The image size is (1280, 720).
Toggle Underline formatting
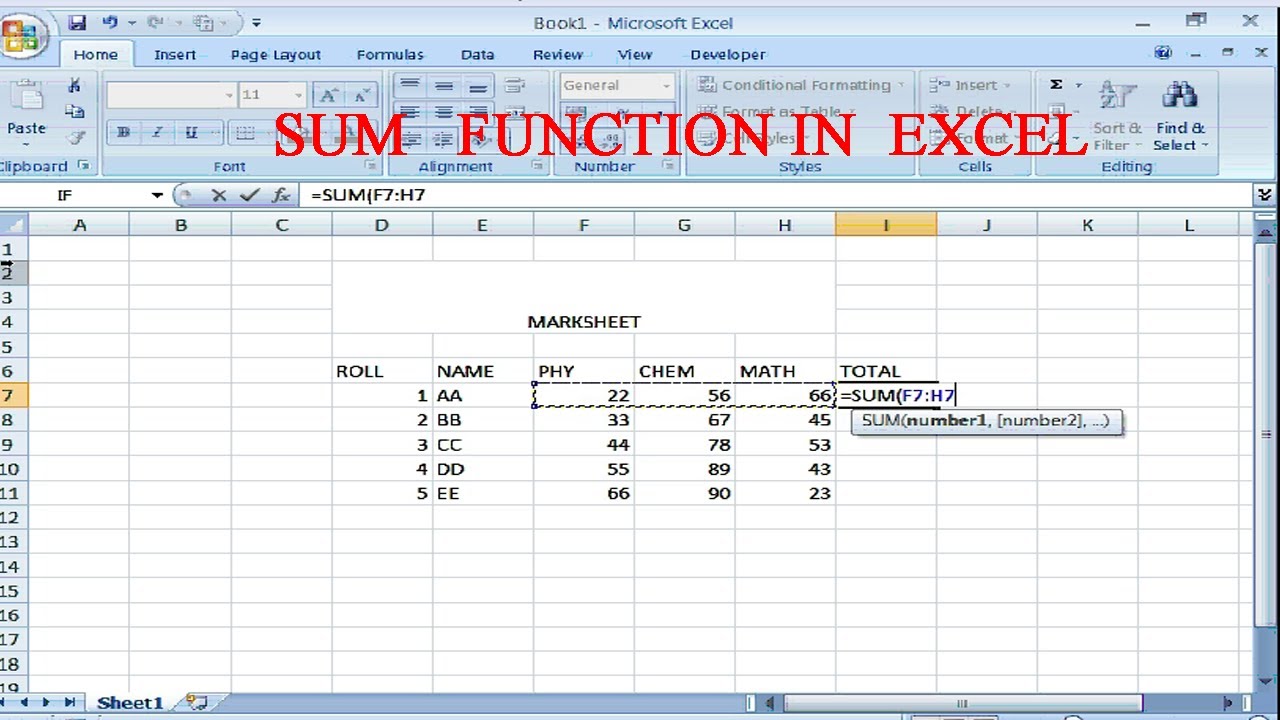pos(191,132)
